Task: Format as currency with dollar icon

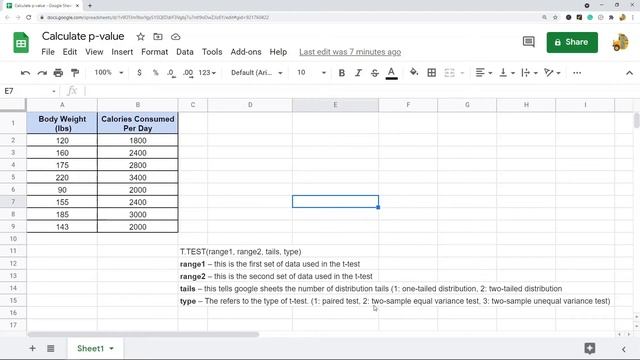Action: [x=139, y=73]
